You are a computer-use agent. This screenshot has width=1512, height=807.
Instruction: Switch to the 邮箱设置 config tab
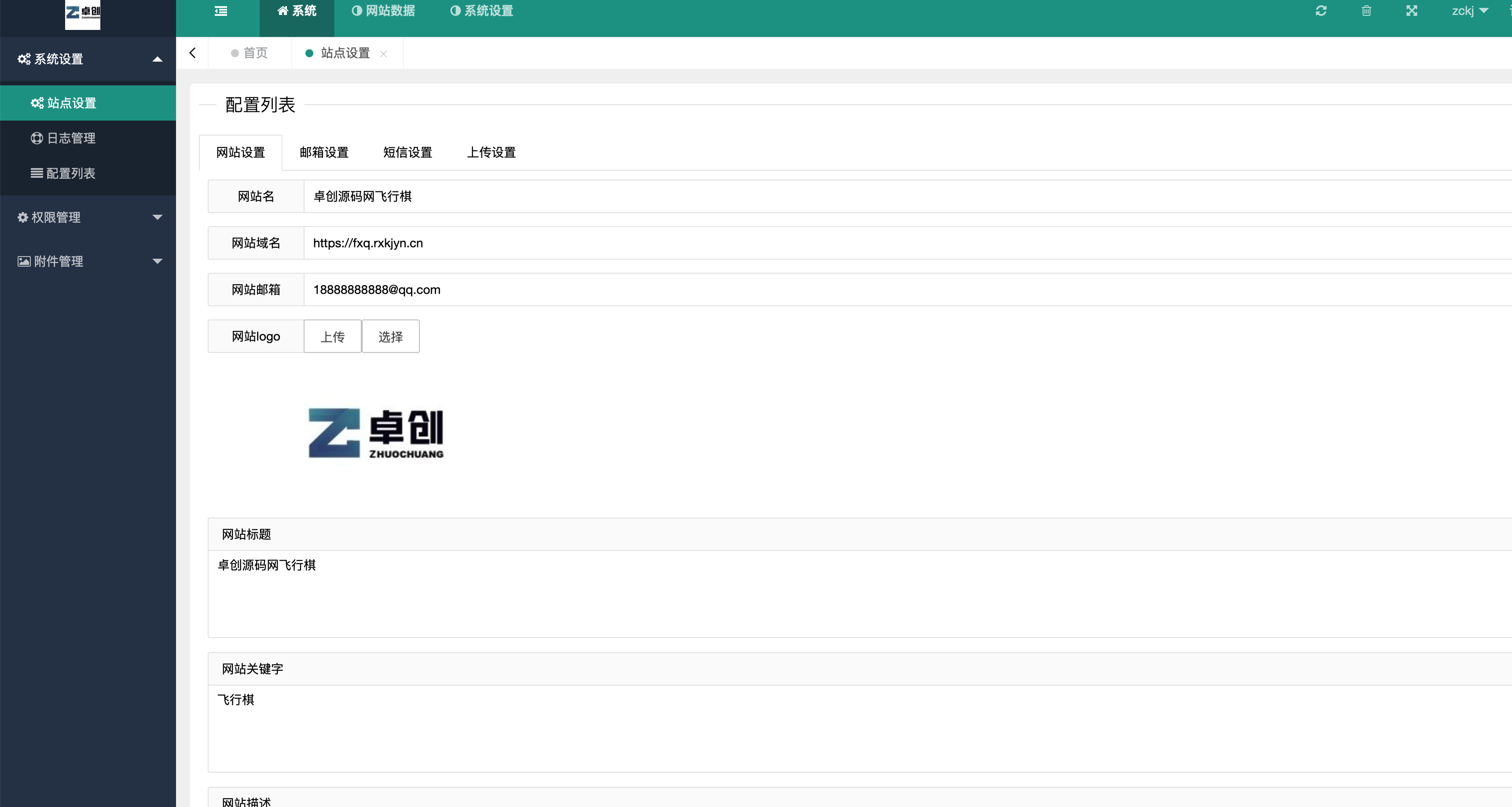pyautogui.click(x=324, y=153)
